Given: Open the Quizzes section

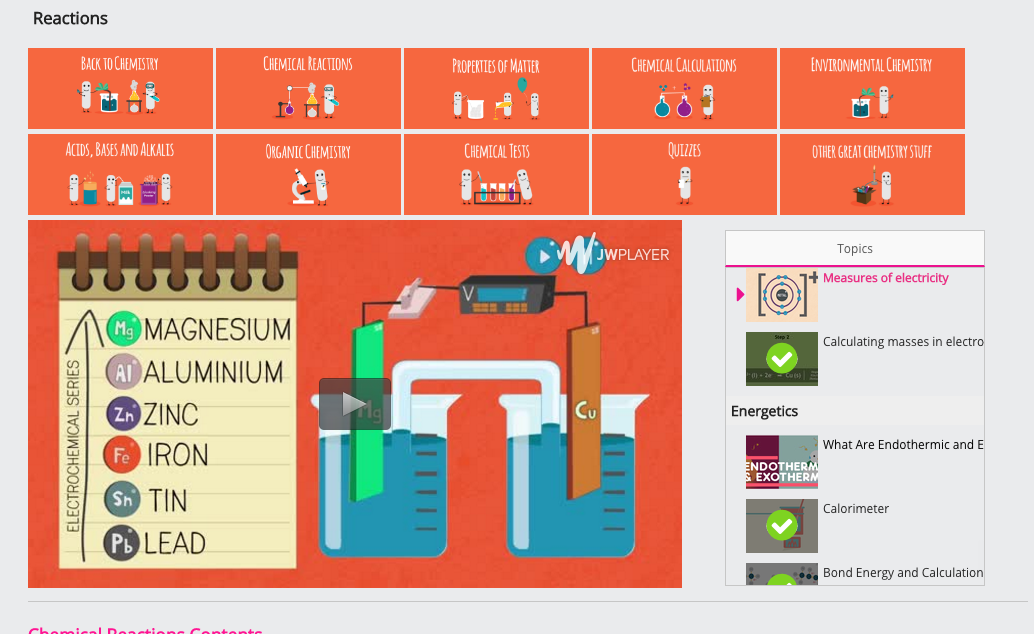Looking at the screenshot, I should (x=684, y=174).
